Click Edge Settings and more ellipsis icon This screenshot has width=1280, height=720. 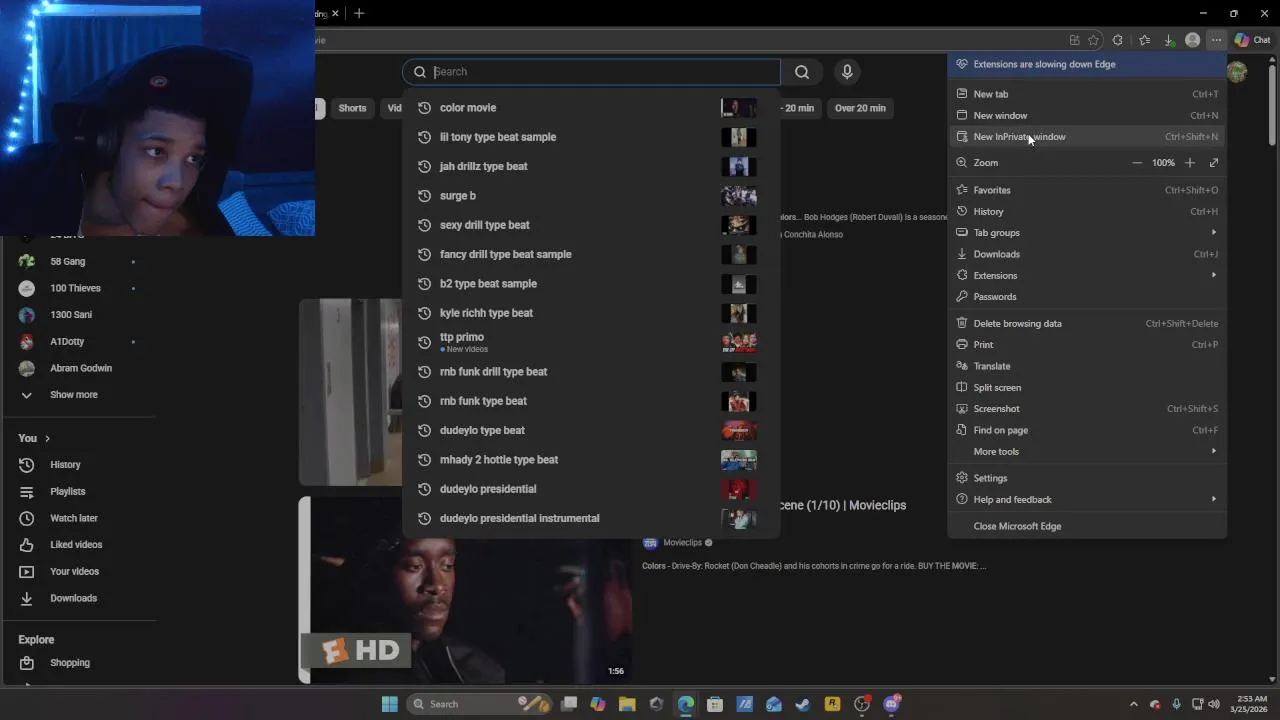point(1216,40)
